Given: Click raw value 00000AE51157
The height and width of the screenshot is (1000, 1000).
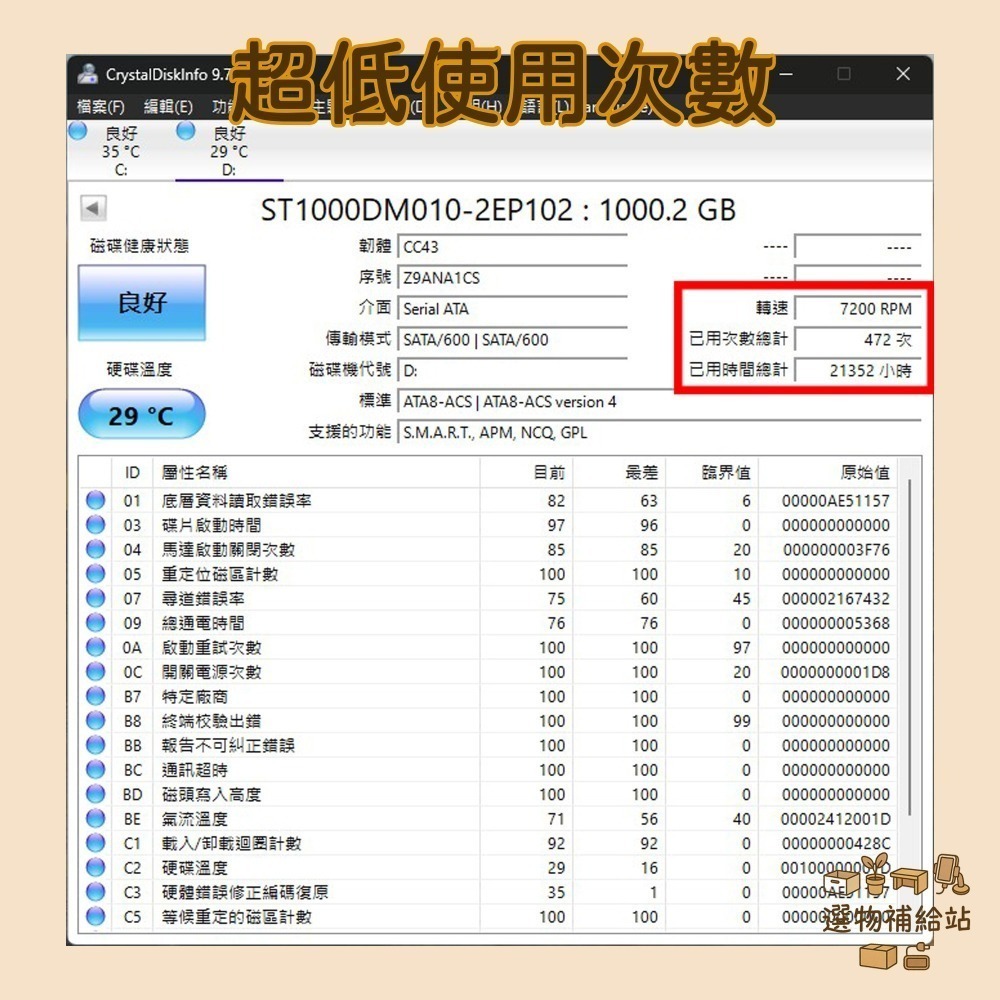Looking at the screenshot, I should pyautogui.click(x=835, y=501).
